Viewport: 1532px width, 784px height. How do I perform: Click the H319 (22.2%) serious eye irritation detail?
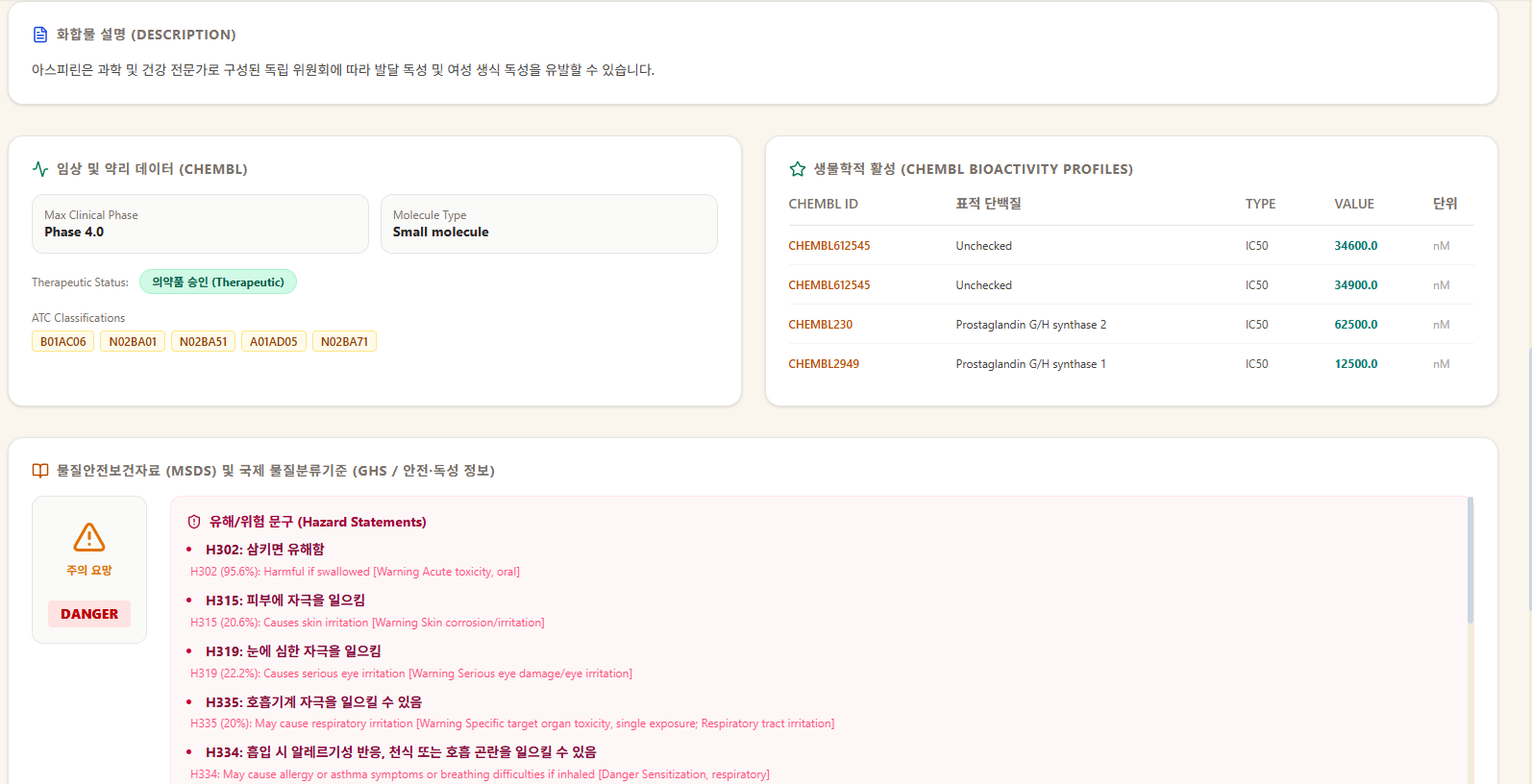(411, 674)
